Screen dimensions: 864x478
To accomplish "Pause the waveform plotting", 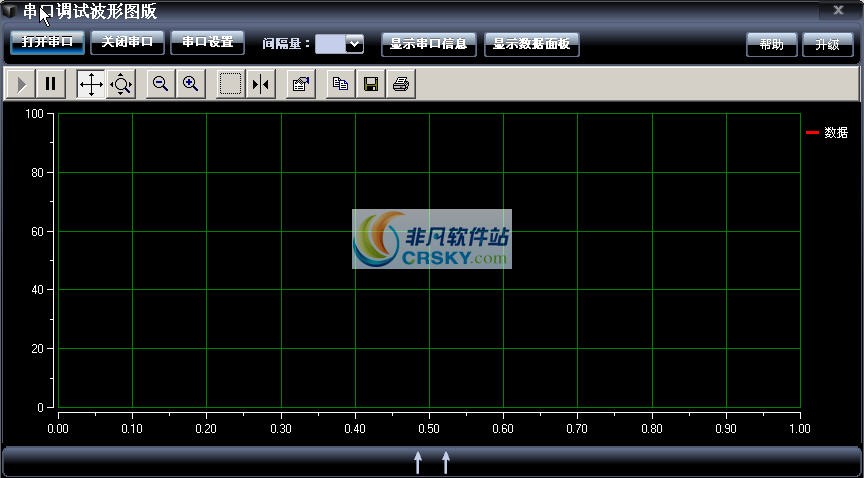I will (x=51, y=84).
